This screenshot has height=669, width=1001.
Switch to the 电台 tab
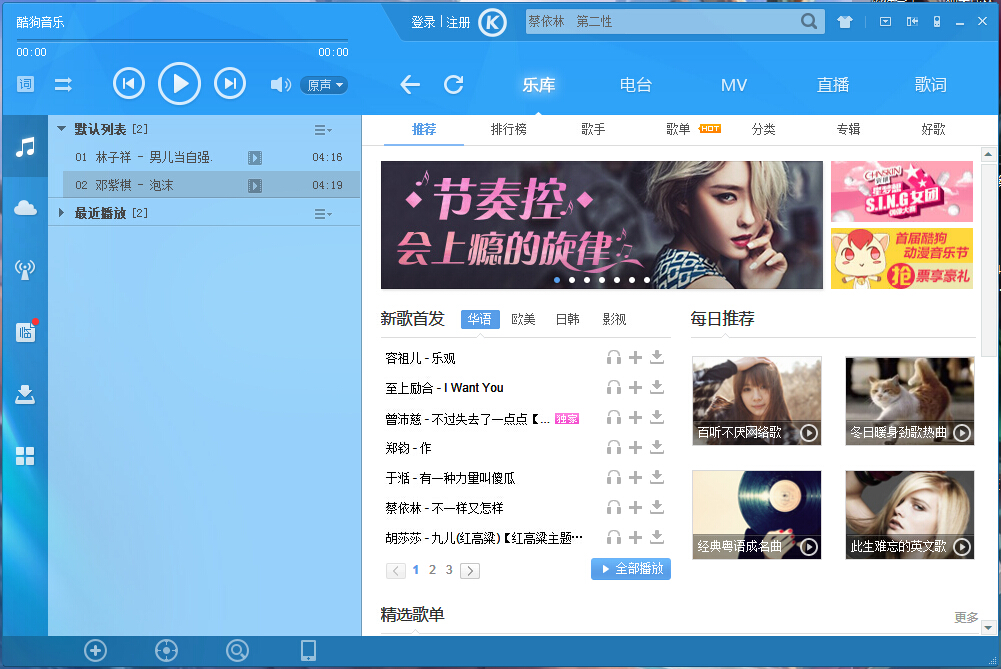pos(636,85)
